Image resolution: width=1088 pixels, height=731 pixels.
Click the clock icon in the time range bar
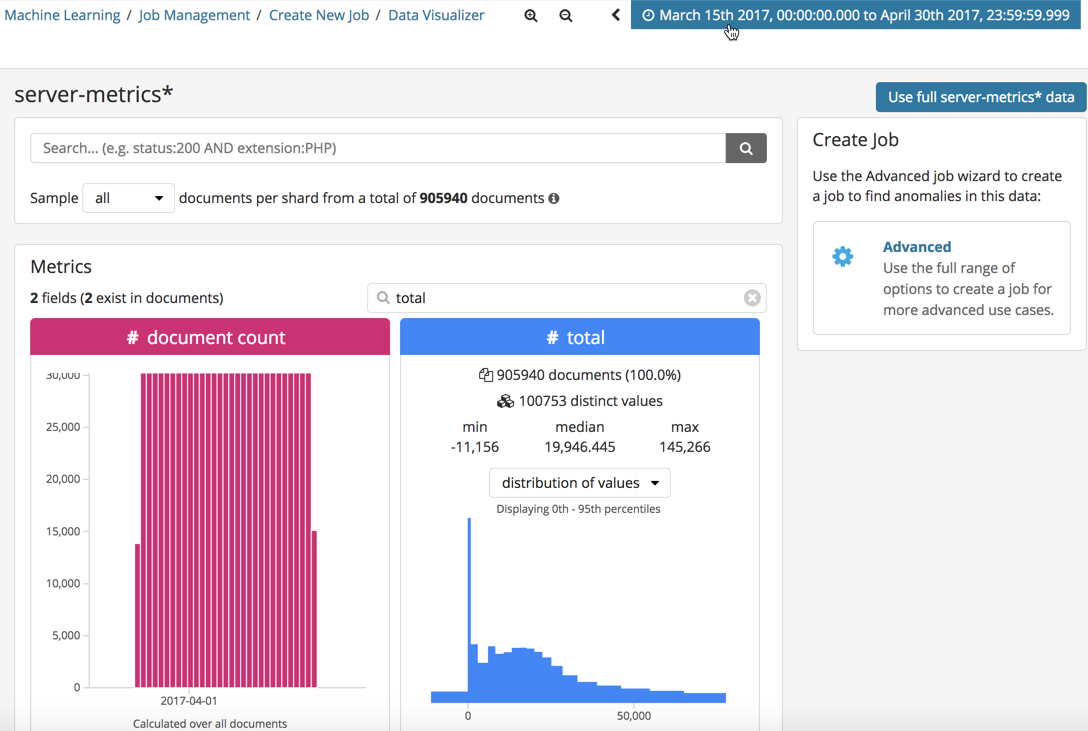tap(646, 15)
